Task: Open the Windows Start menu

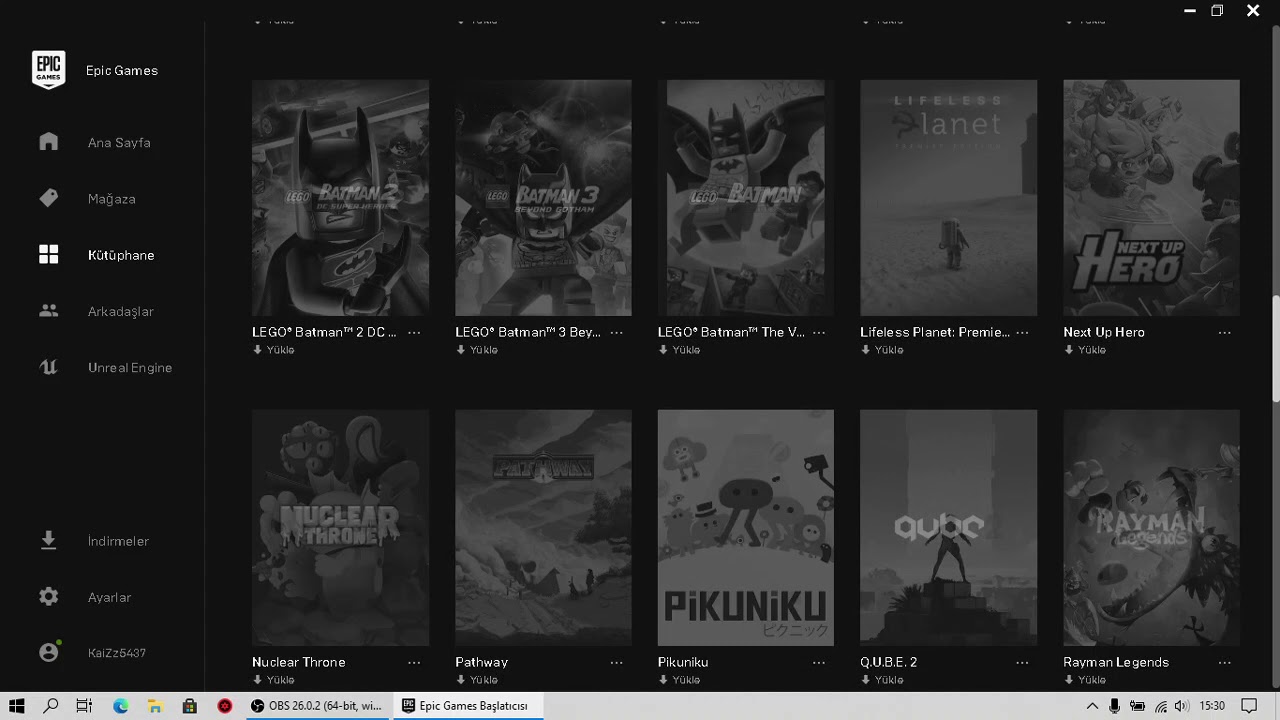Action: [16, 706]
